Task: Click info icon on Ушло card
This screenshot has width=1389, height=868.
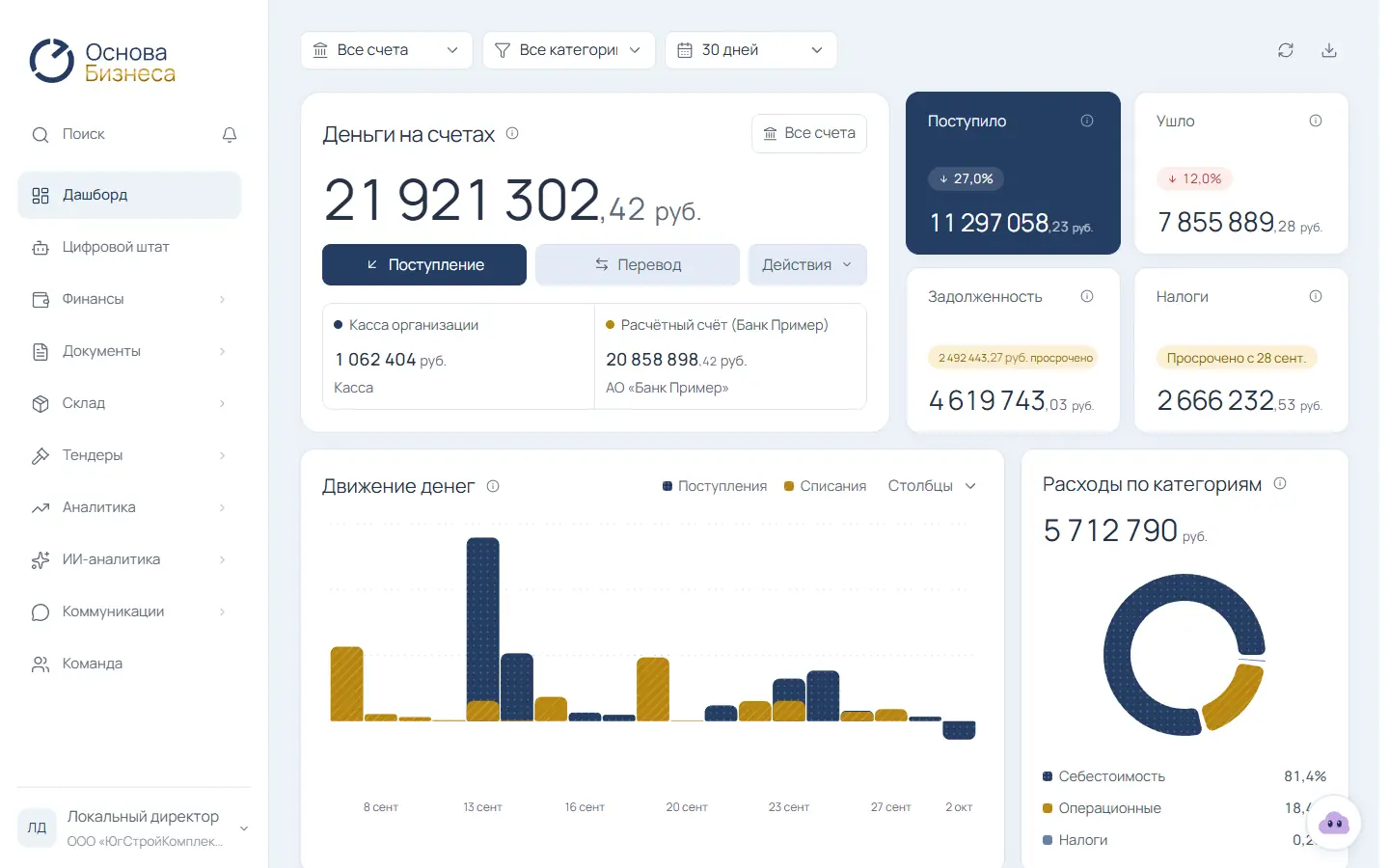Action: pos(1316,121)
